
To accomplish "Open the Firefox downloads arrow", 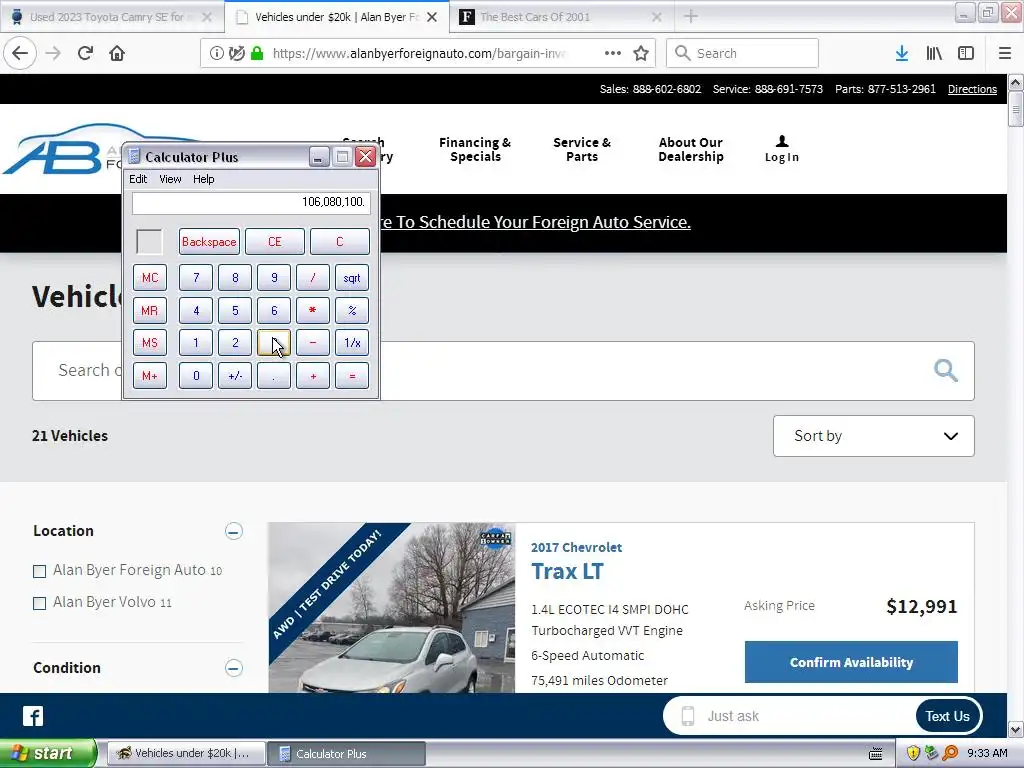I will 901,53.
